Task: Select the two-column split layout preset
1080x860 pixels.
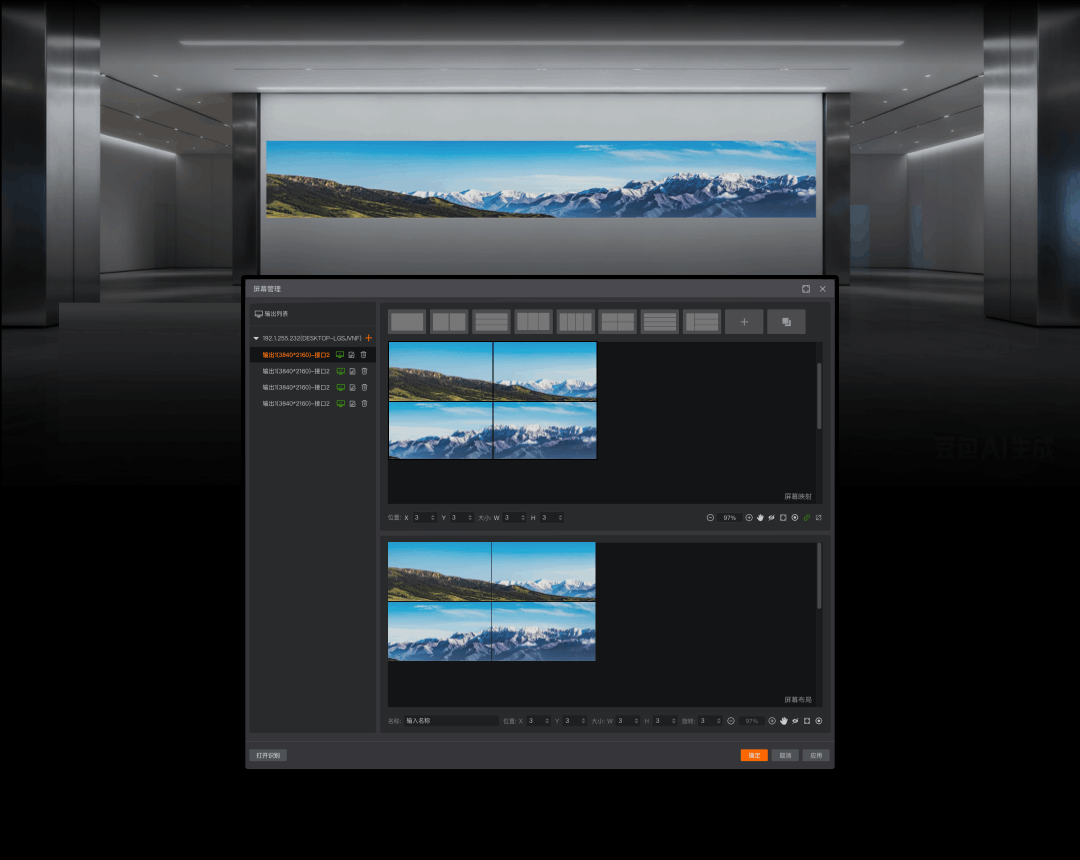Action: click(x=449, y=322)
